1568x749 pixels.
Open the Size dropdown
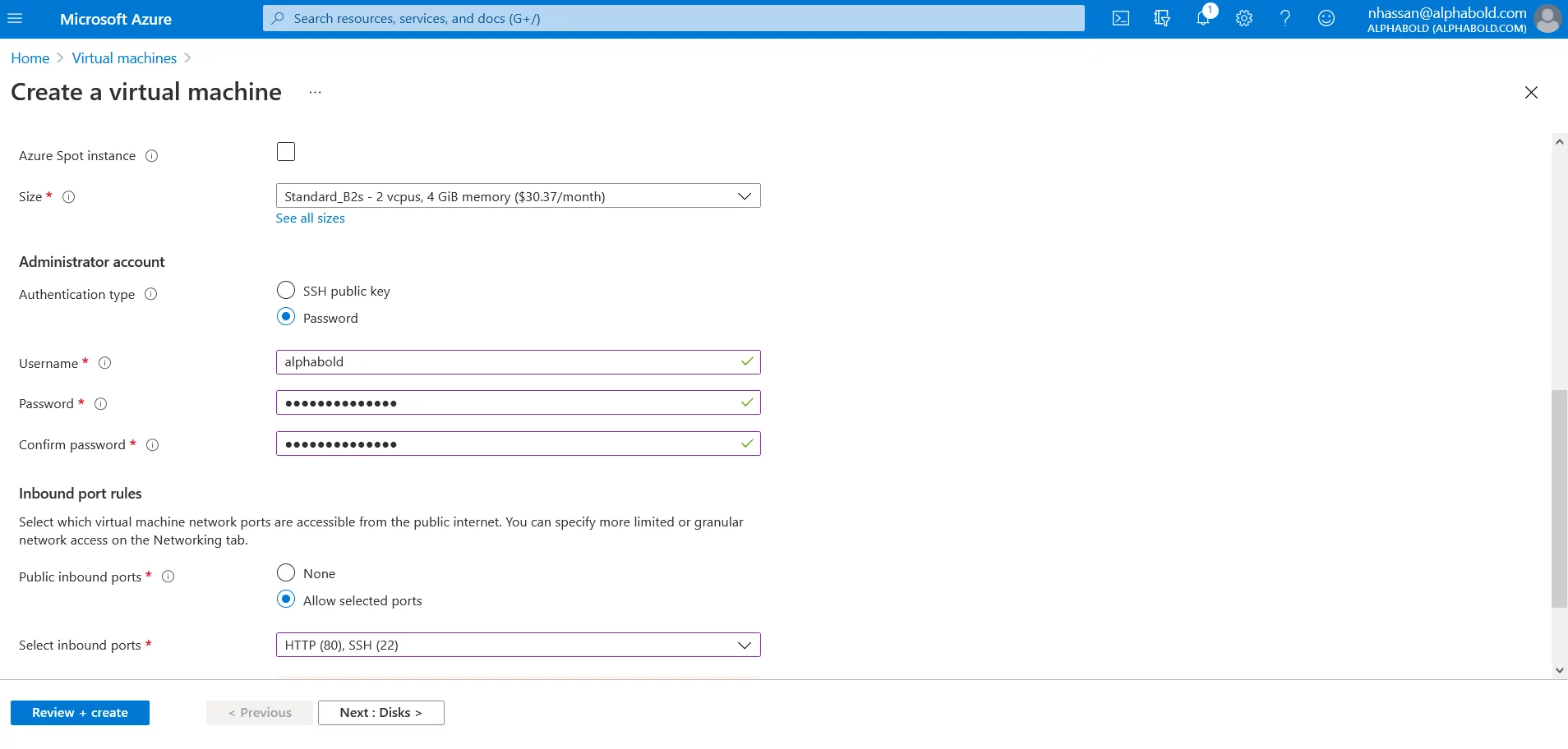click(x=519, y=196)
